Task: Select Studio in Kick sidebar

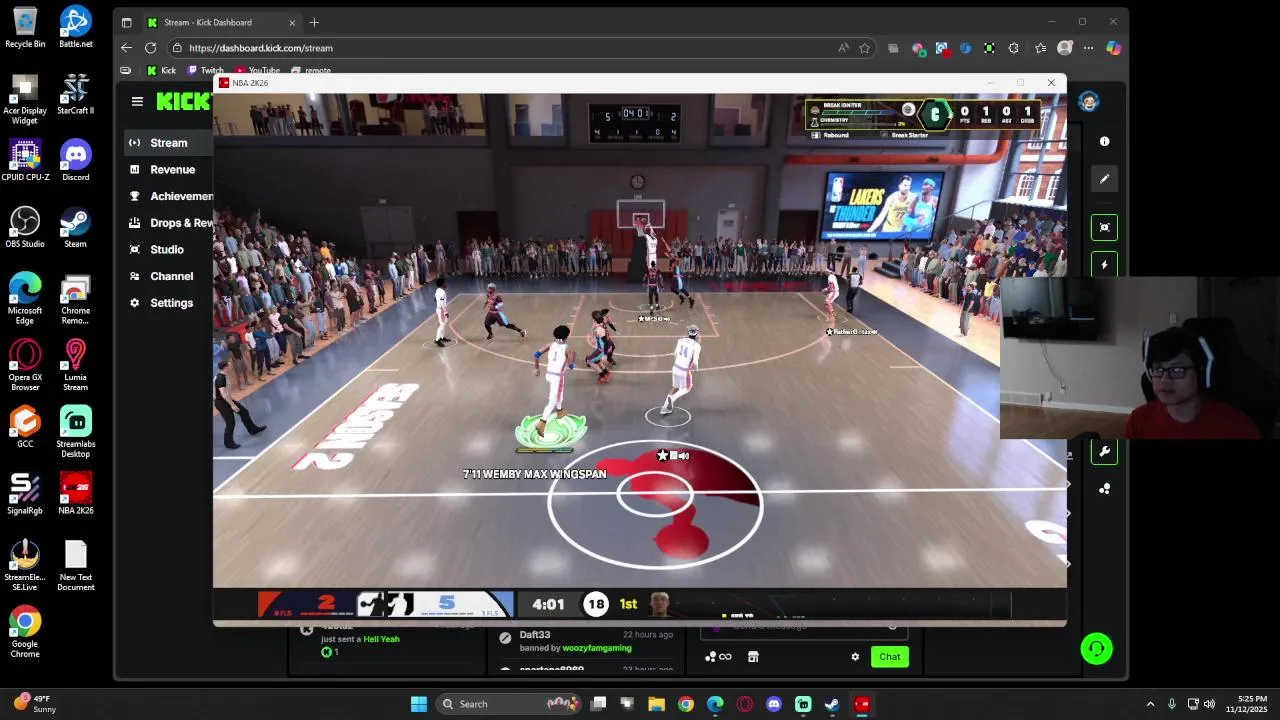Action: pos(168,250)
